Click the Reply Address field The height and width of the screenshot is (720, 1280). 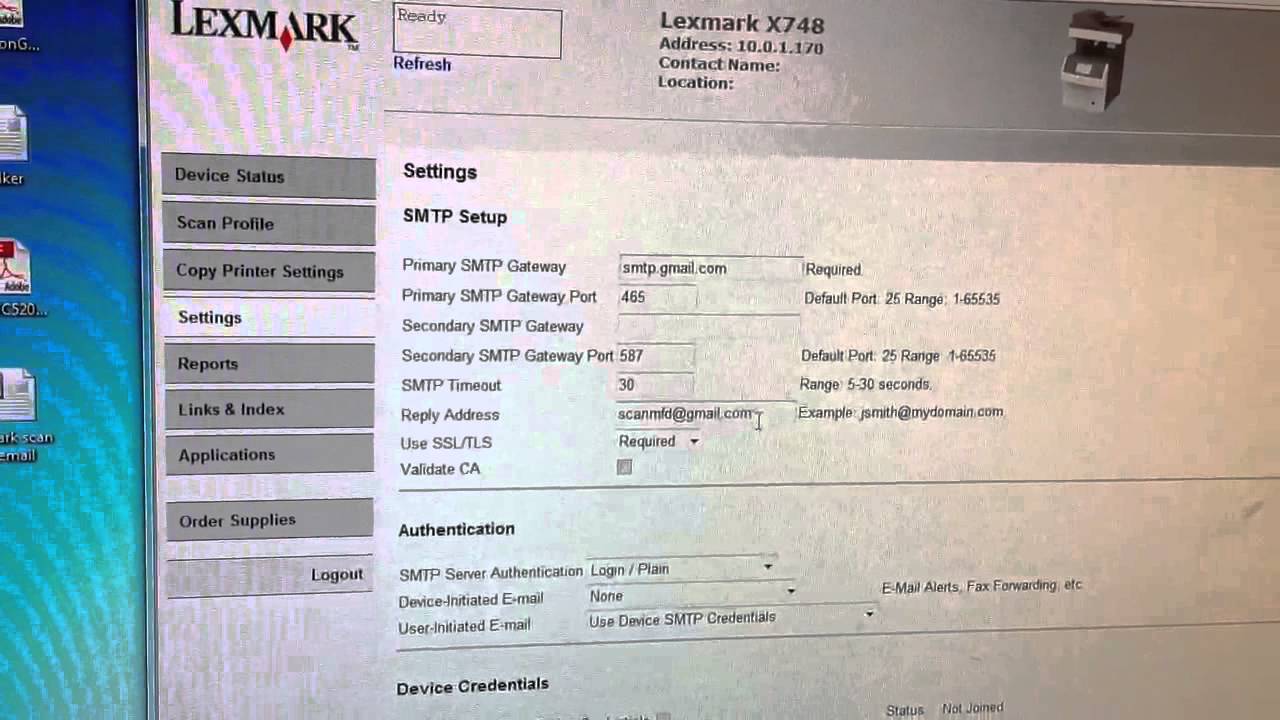tap(705, 413)
